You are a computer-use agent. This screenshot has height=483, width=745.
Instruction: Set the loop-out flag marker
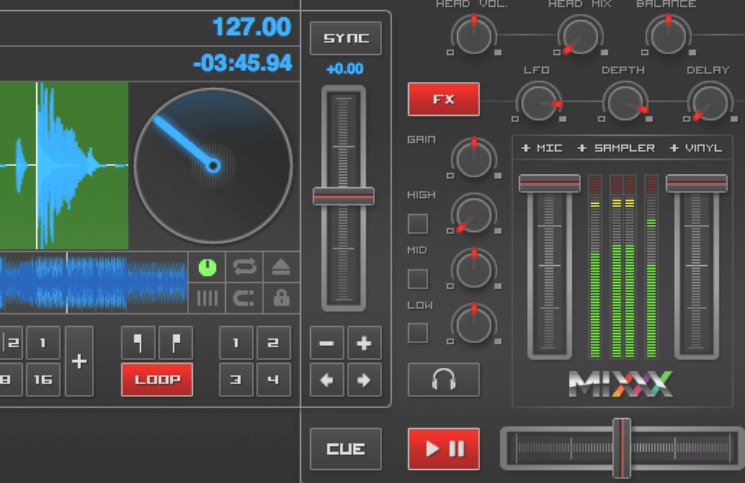click(175, 343)
